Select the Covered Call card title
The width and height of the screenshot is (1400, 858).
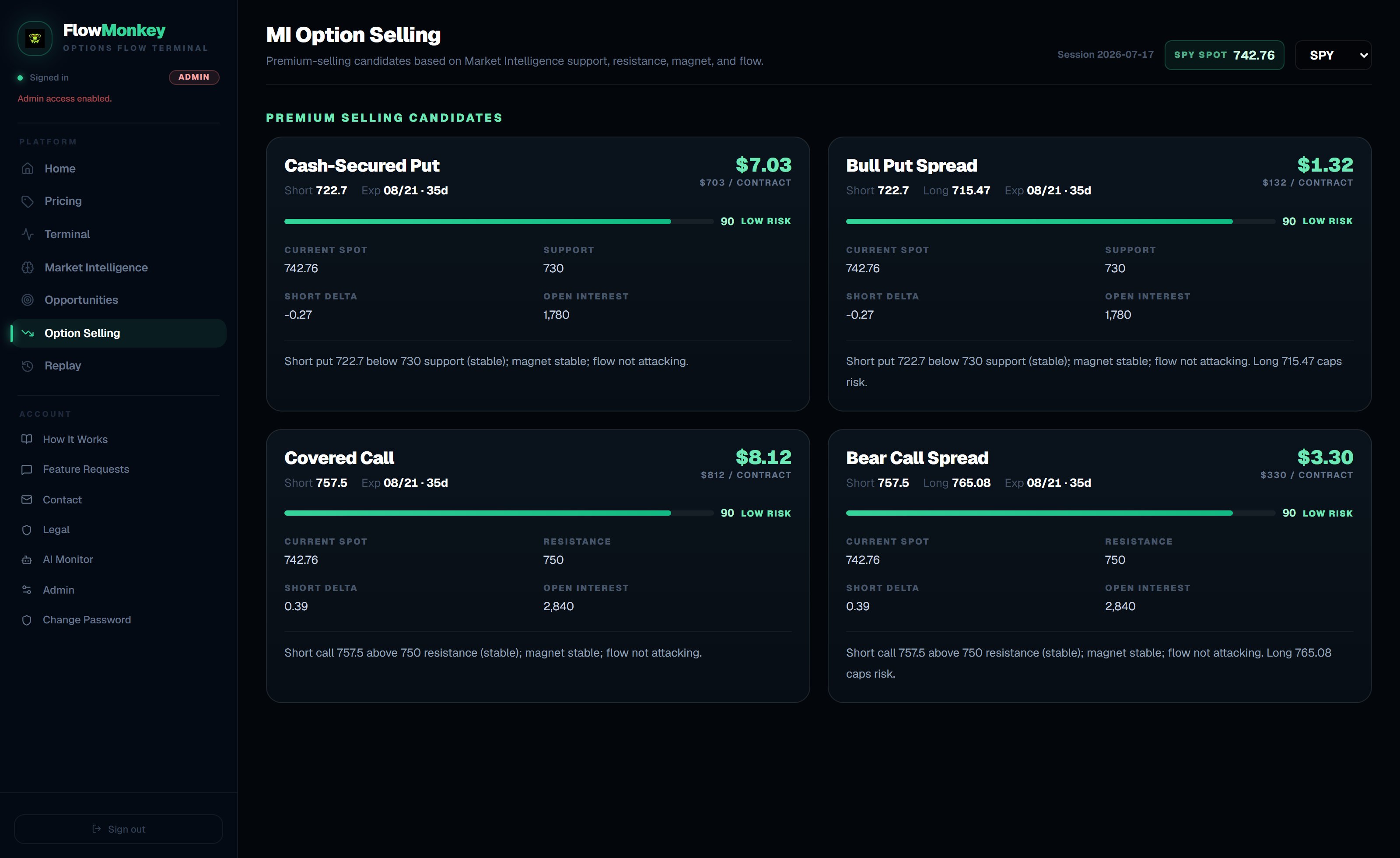339,458
